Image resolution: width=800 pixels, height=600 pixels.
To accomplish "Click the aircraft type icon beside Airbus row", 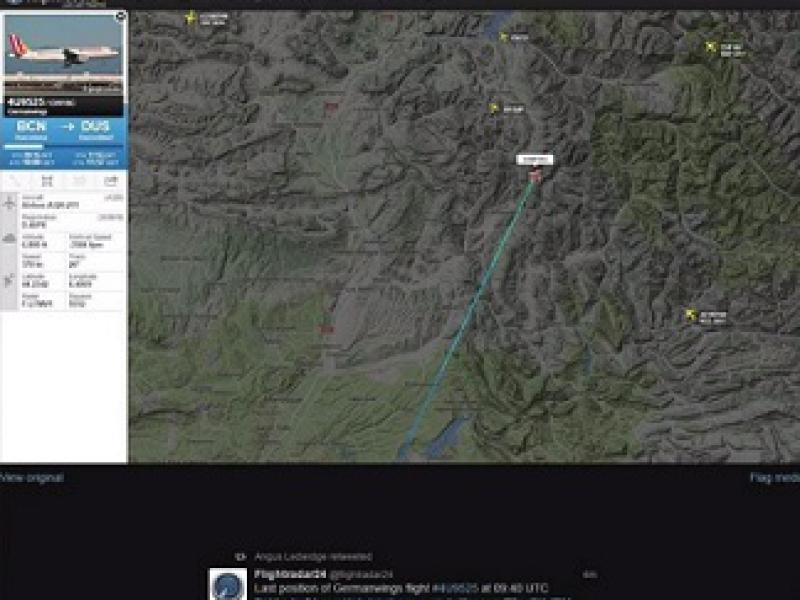I will coord(9,203).
